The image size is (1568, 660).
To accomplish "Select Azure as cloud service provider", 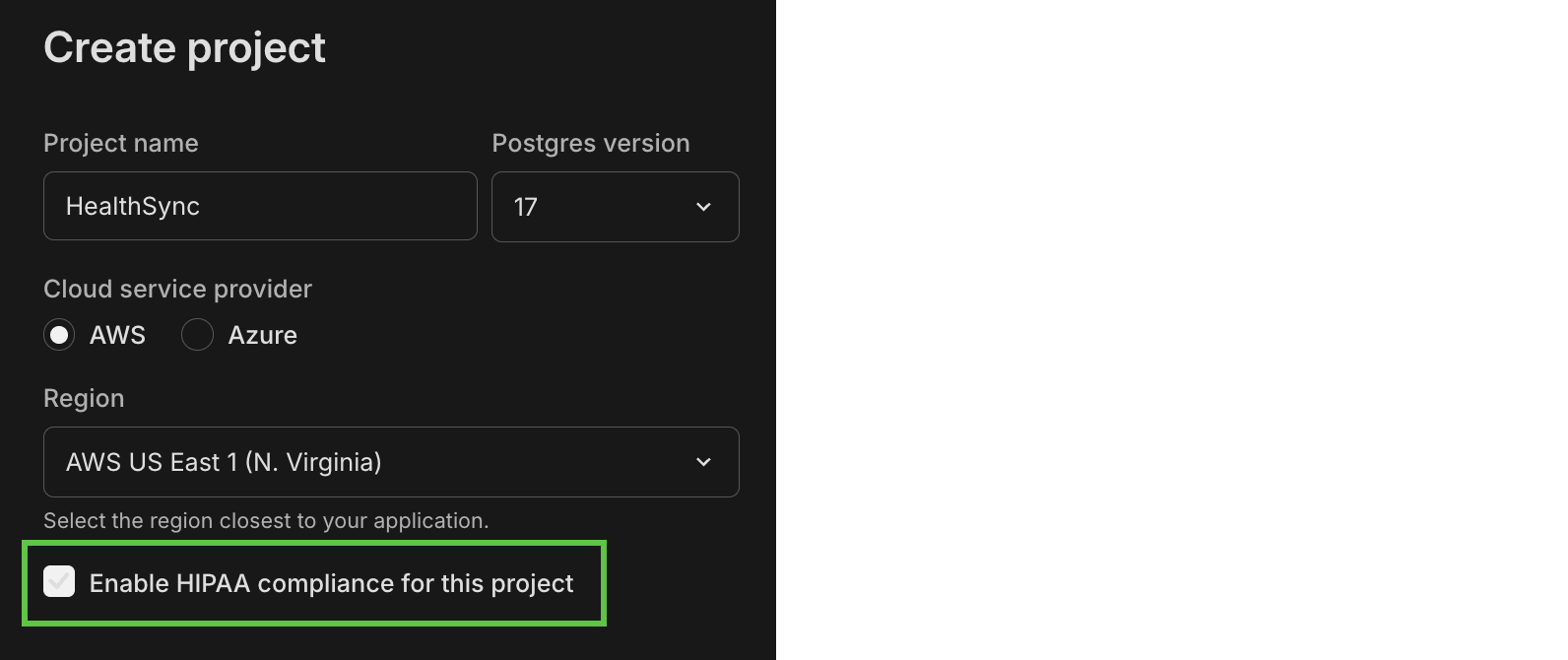I will click(x=197, y=335).
